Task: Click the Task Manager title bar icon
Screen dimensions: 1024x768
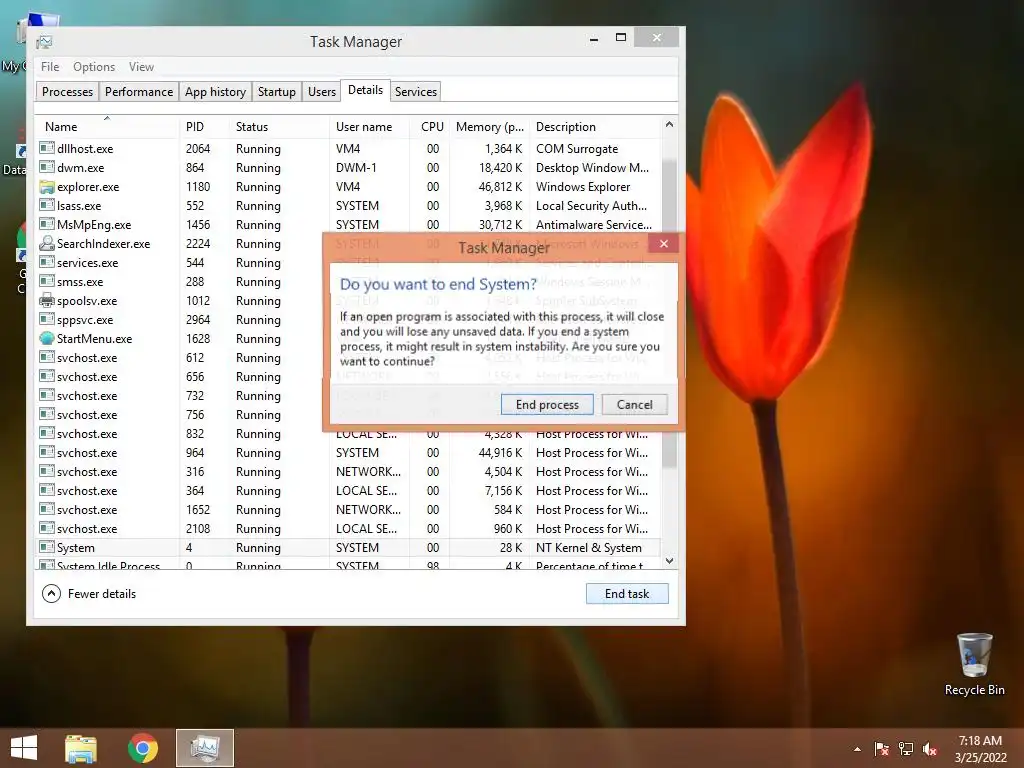Action: tap(44, 42)
